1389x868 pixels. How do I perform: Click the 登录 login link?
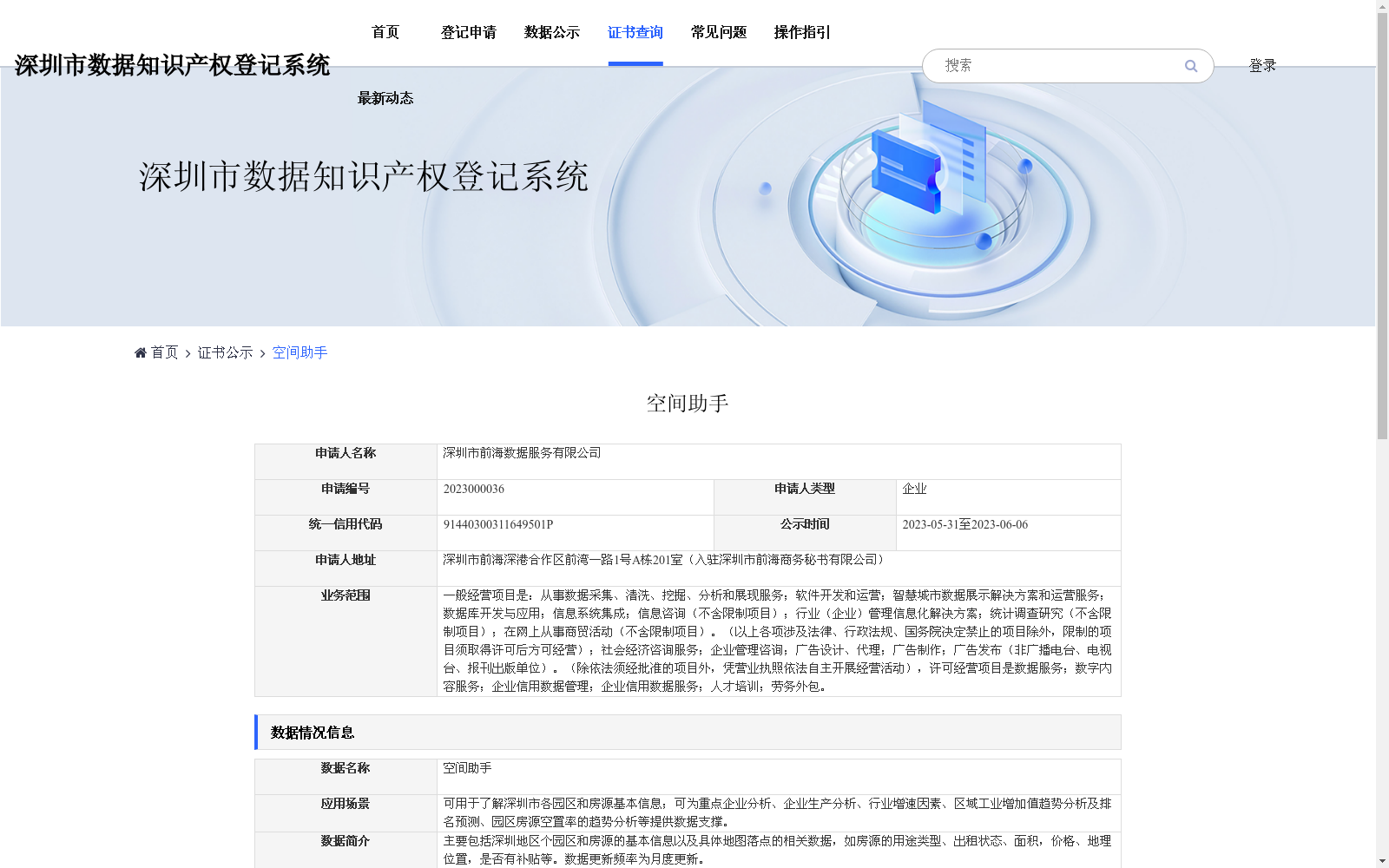[x=1262, y=66]
